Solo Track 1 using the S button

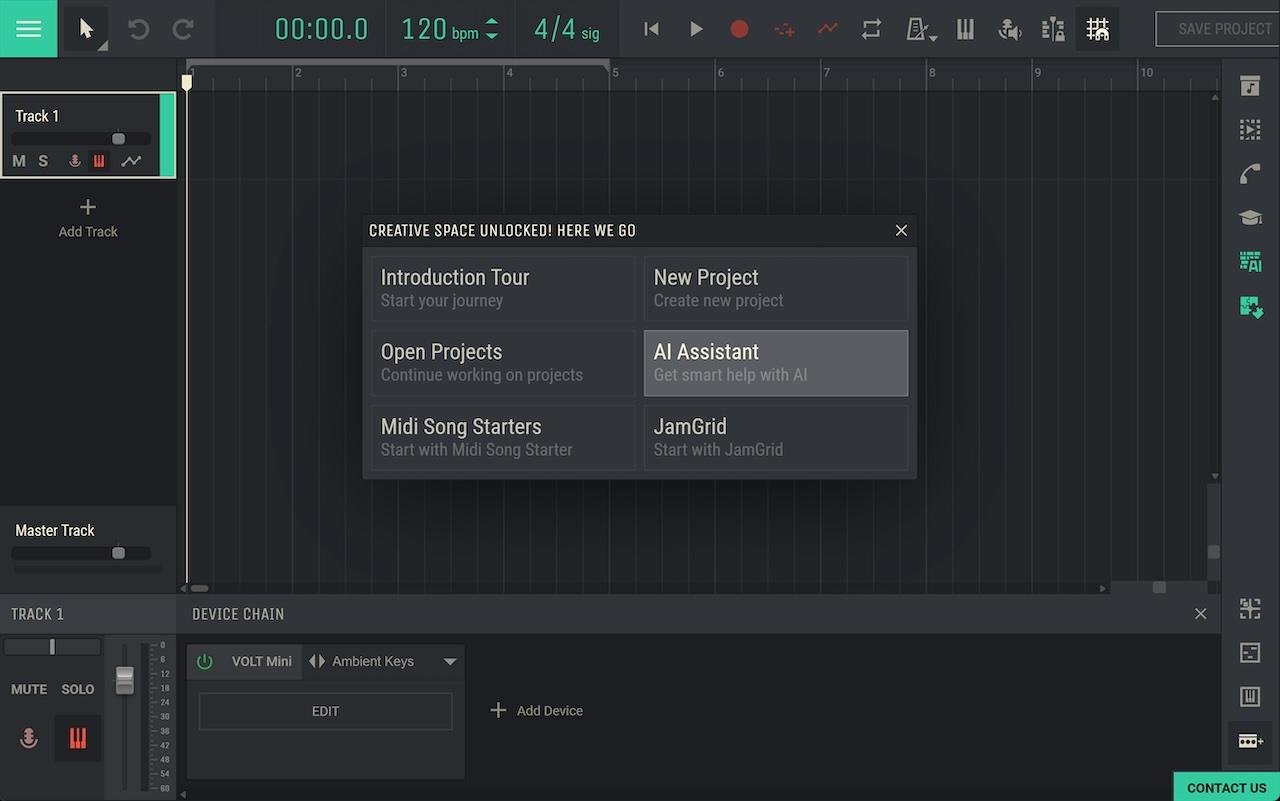[43, 161]
